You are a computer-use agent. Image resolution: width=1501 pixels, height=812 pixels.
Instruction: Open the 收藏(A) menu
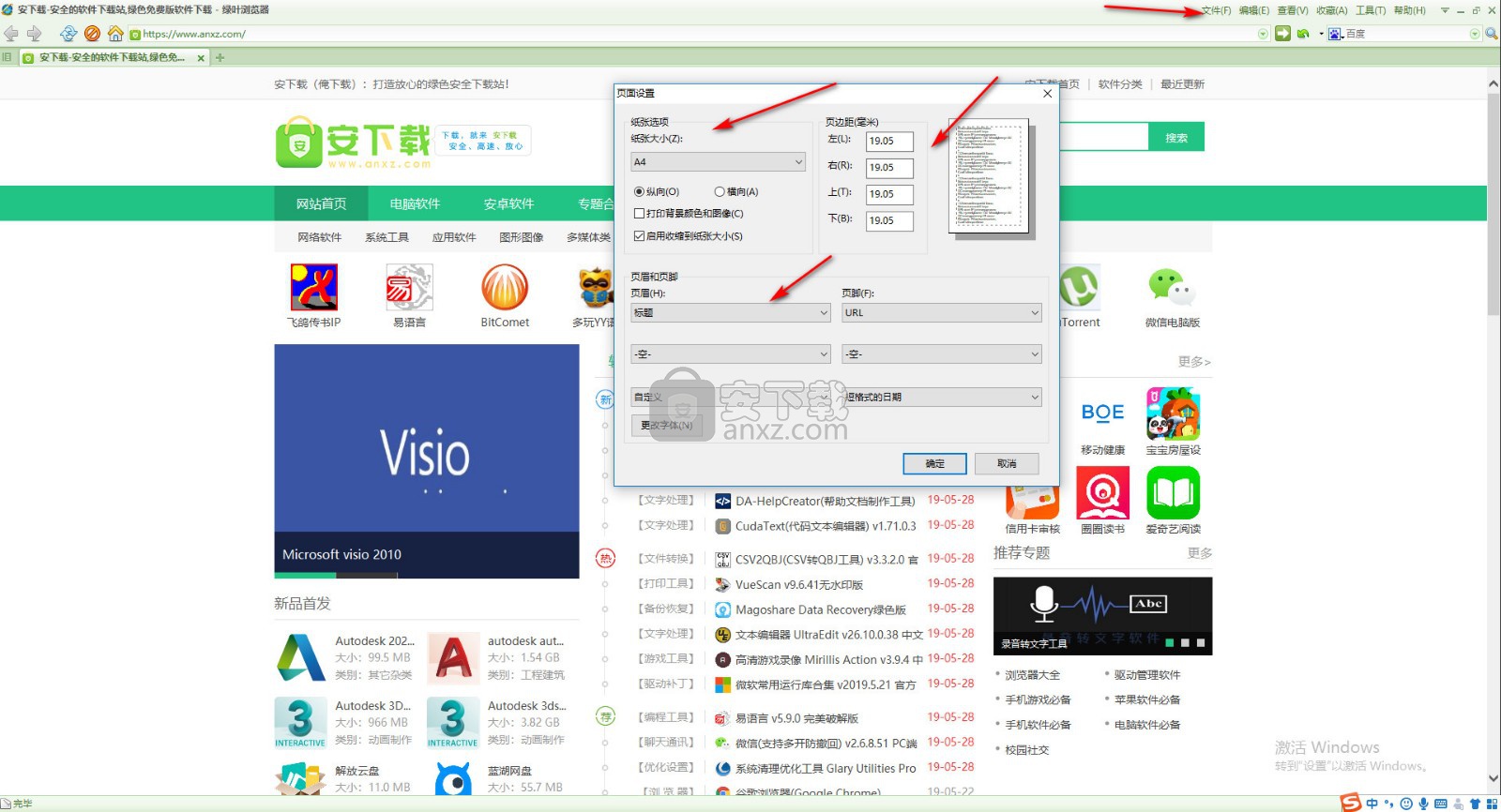(1331, 10)
